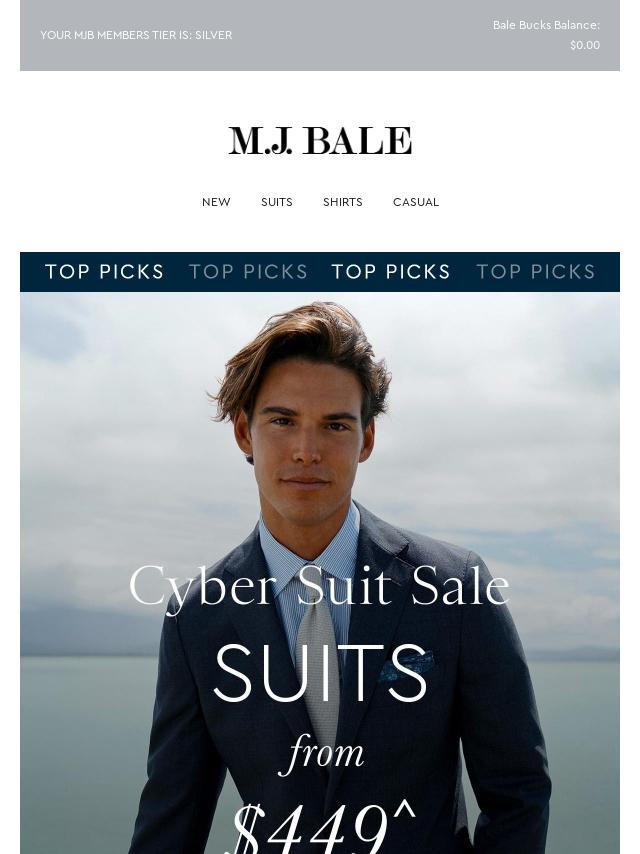Click the large SUITS text on hero image
Viewport: 640px width, 854px height.
pos(320,673)
